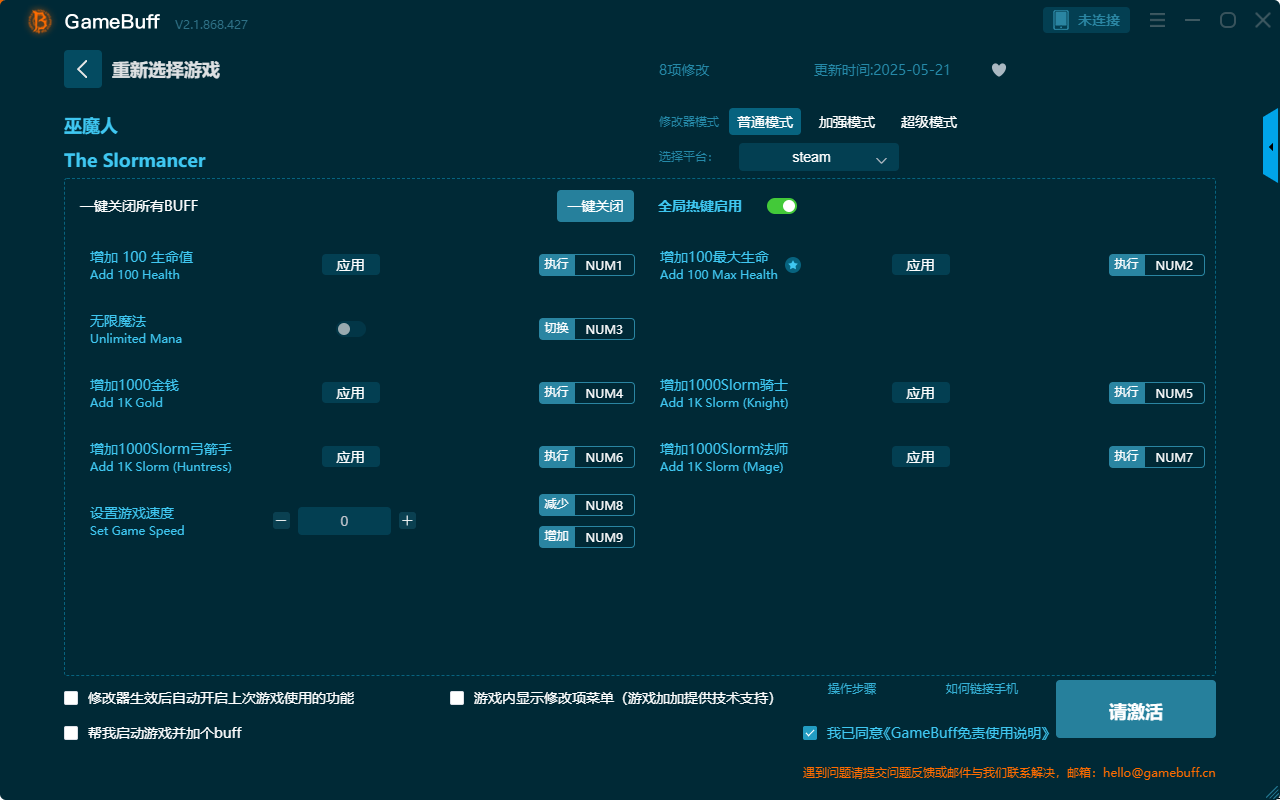Click the star icon next to 增加100最大生命

pyautogui.click(x=793, y=265)
